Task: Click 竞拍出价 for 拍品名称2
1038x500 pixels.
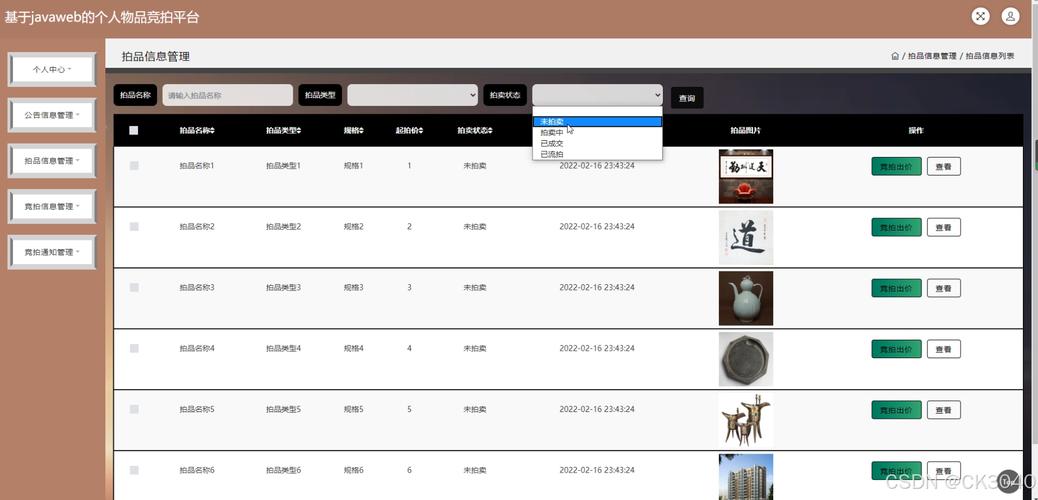Action: [896, 227]
